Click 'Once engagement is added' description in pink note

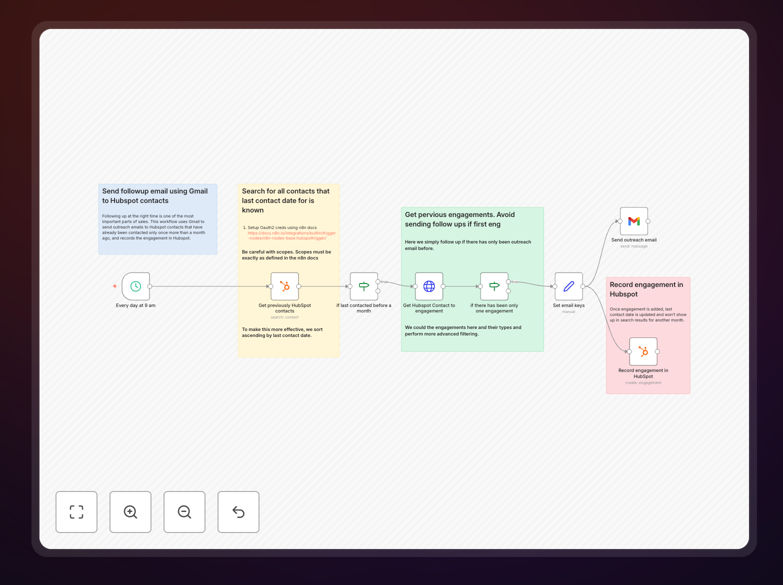pos(648,314)
